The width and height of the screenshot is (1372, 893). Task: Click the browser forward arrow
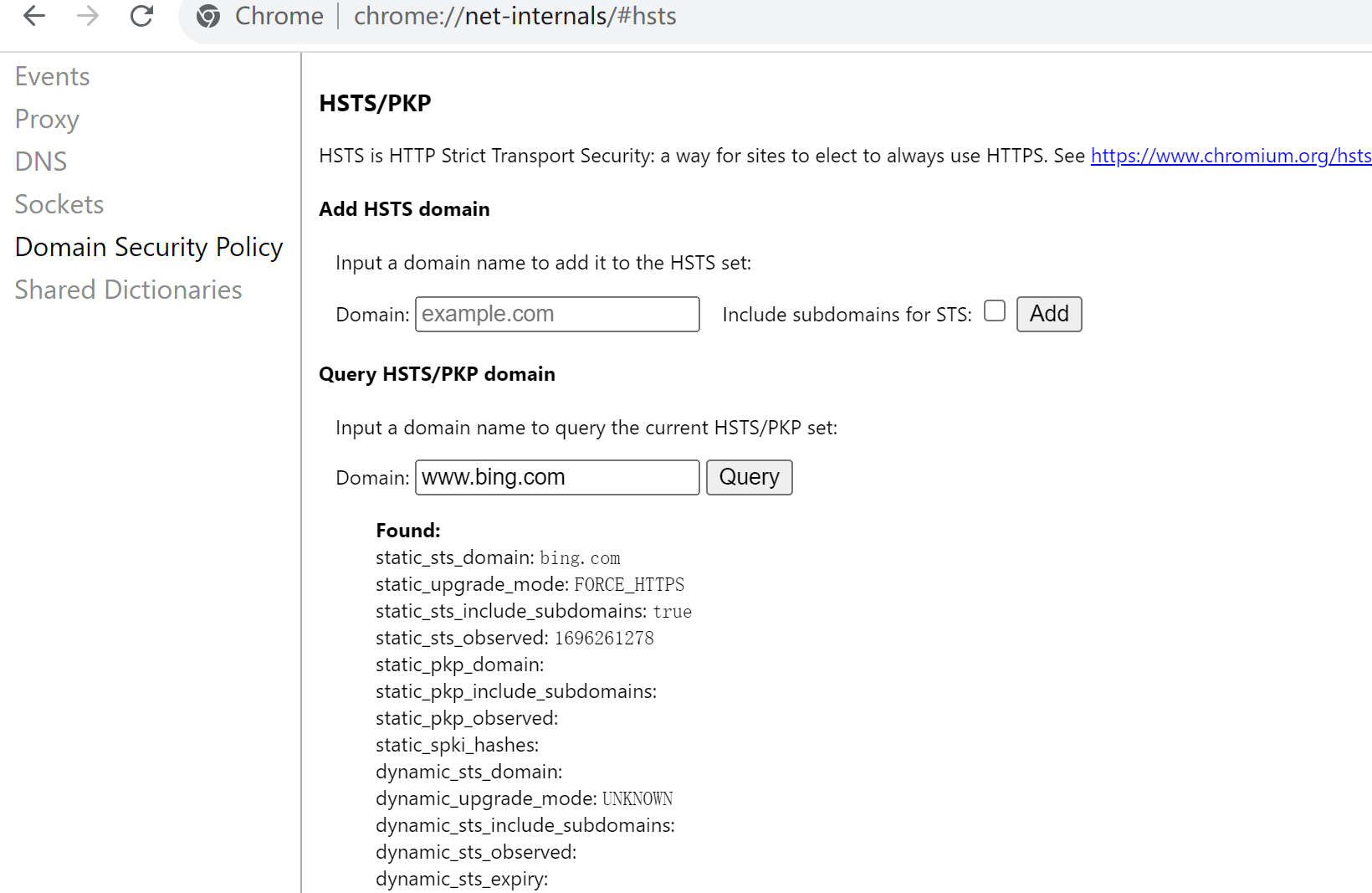[x=88, y=16]
